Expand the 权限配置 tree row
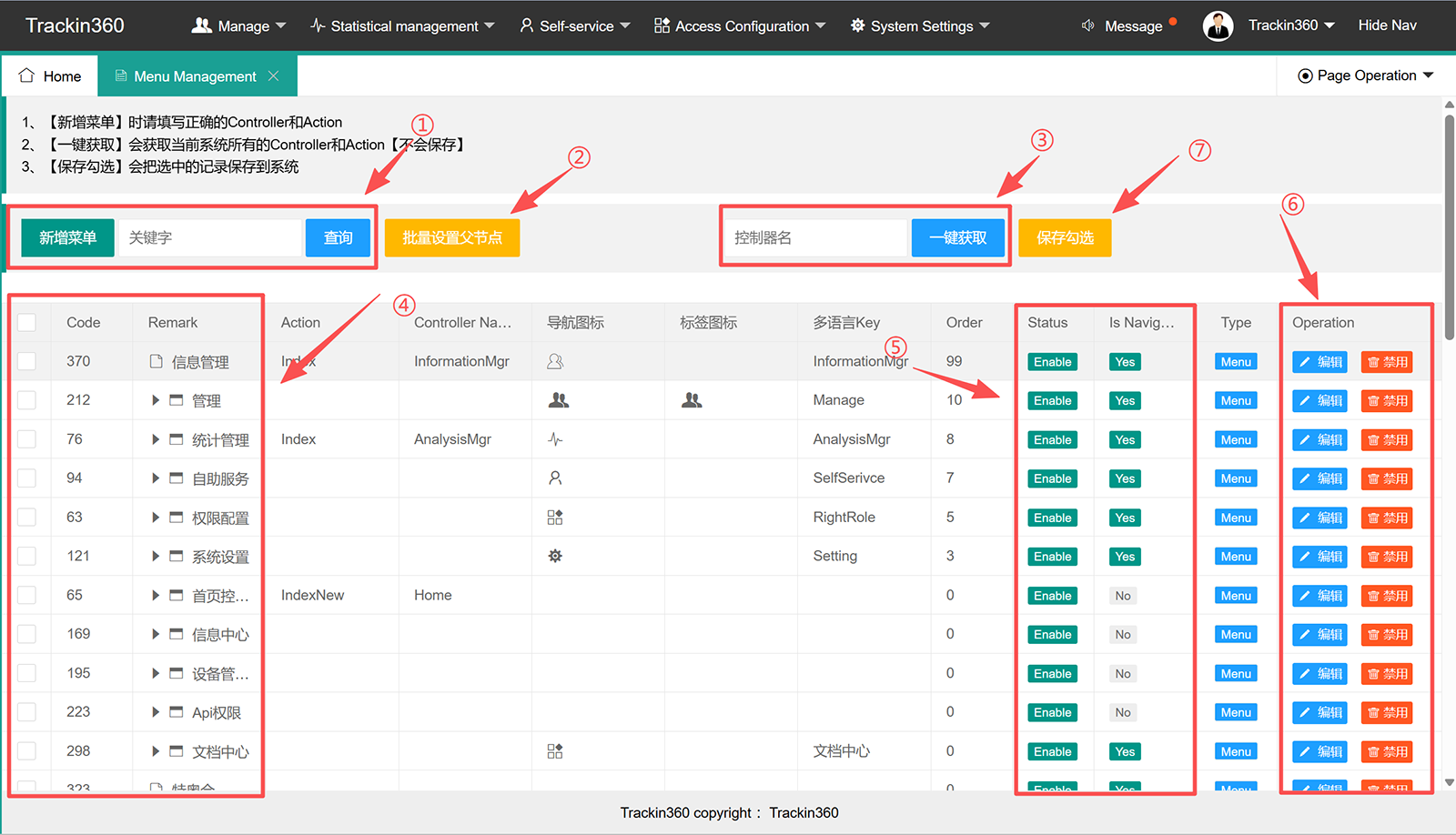Screen dimensions: 1456x835 (x=156, y=518)
